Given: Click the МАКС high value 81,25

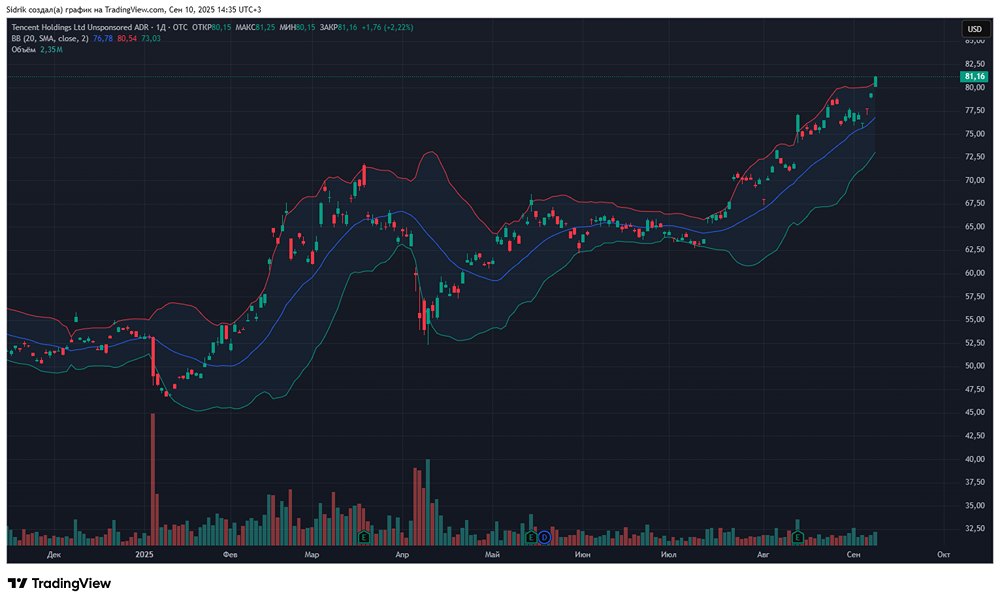Looking at the screenshot, I should coord(265,27).
